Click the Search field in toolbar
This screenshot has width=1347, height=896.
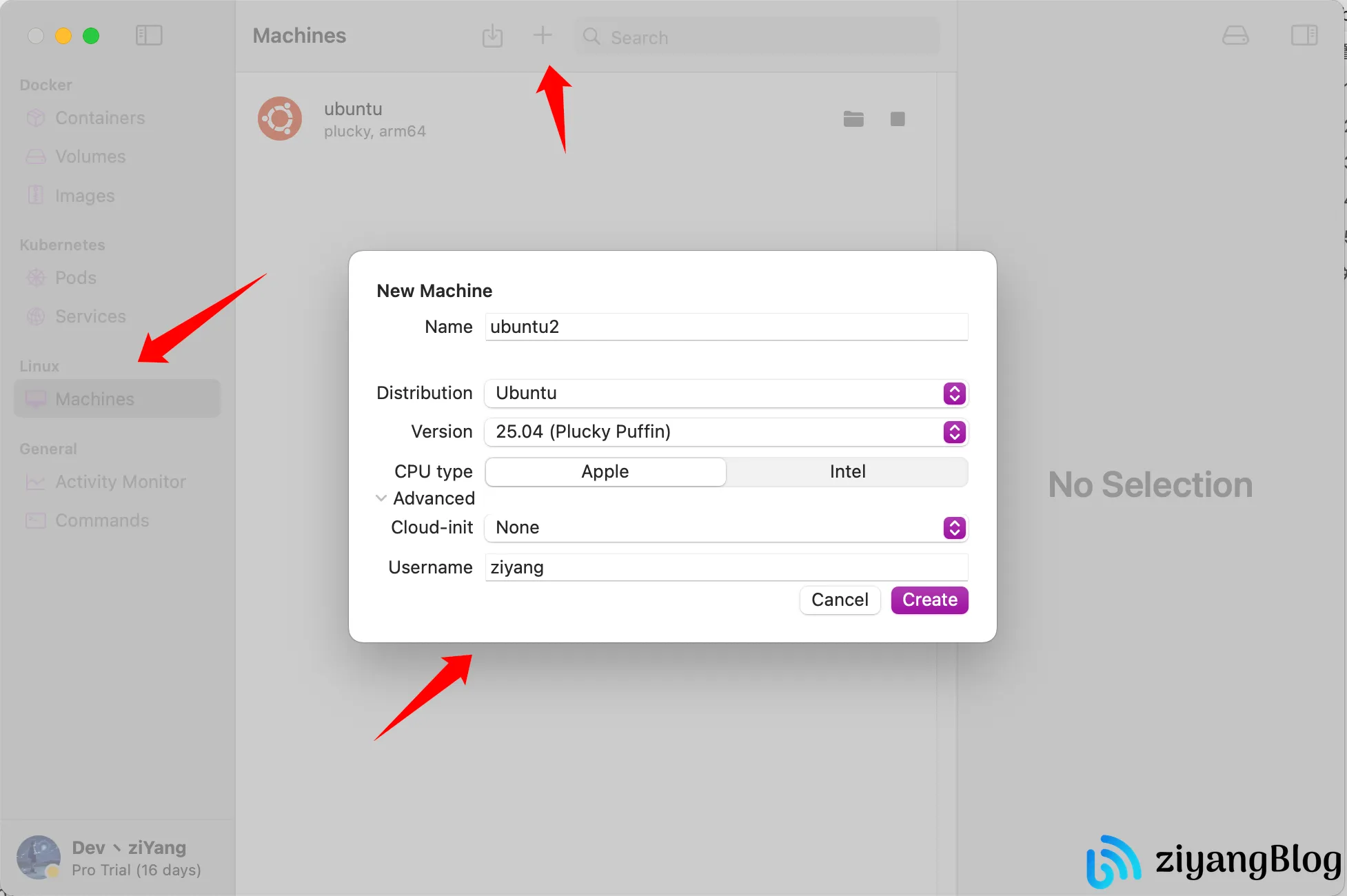[757, 37]
